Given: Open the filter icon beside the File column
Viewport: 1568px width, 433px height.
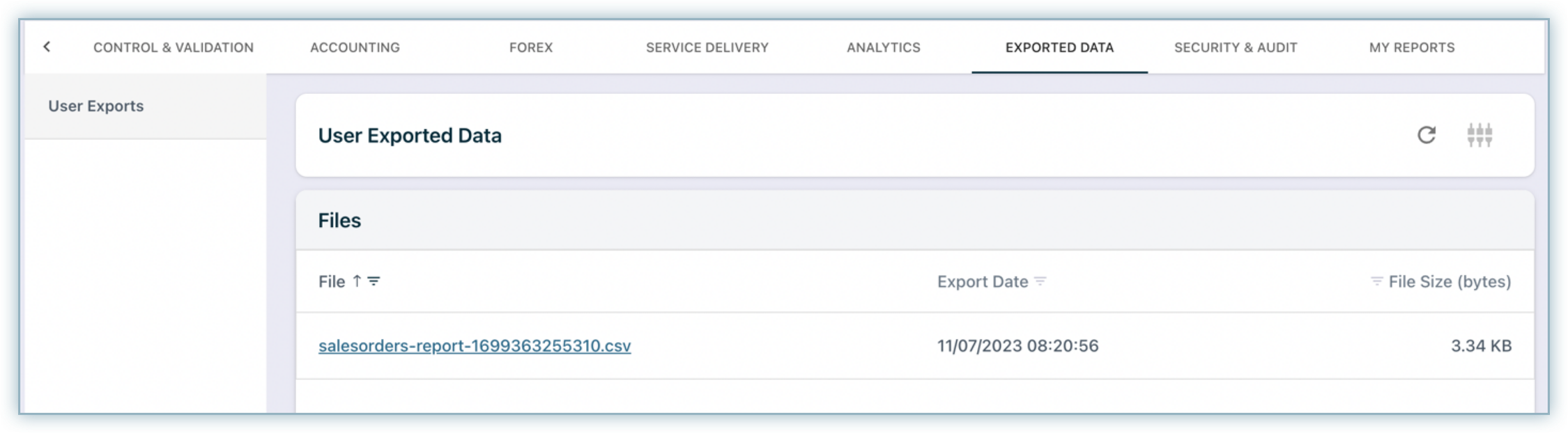Looking at the screenshot, I should coord(374,281).
